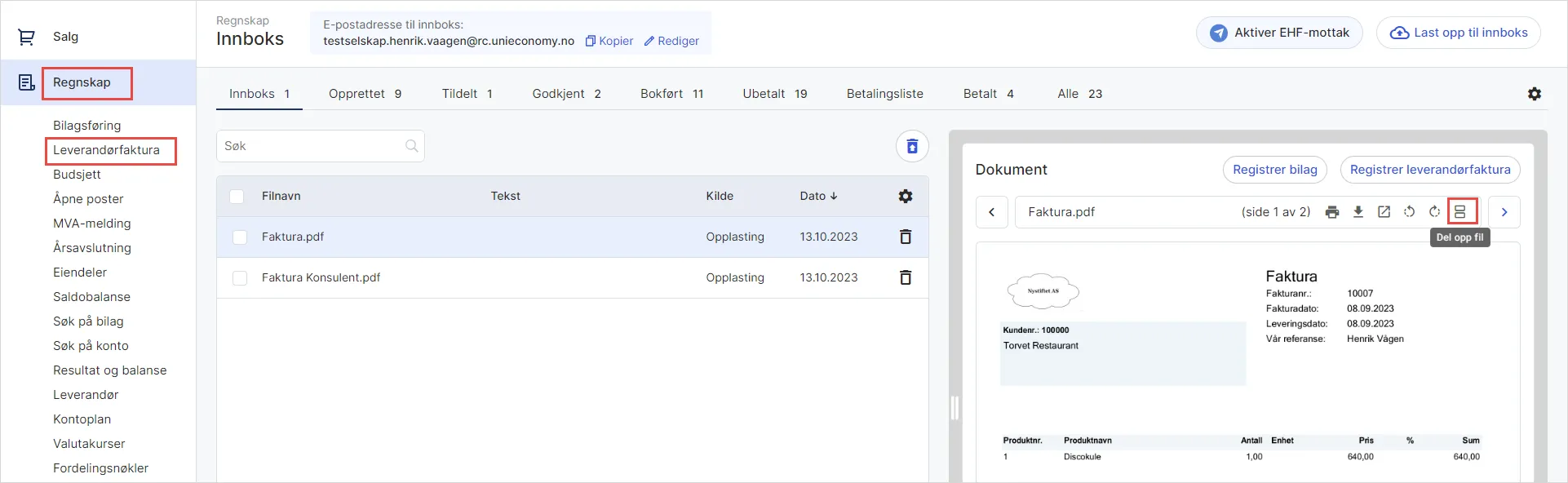Open Søk på konto in the sidebar
Viewport: 1568px width, 483px height.
(x=91, y=346)
